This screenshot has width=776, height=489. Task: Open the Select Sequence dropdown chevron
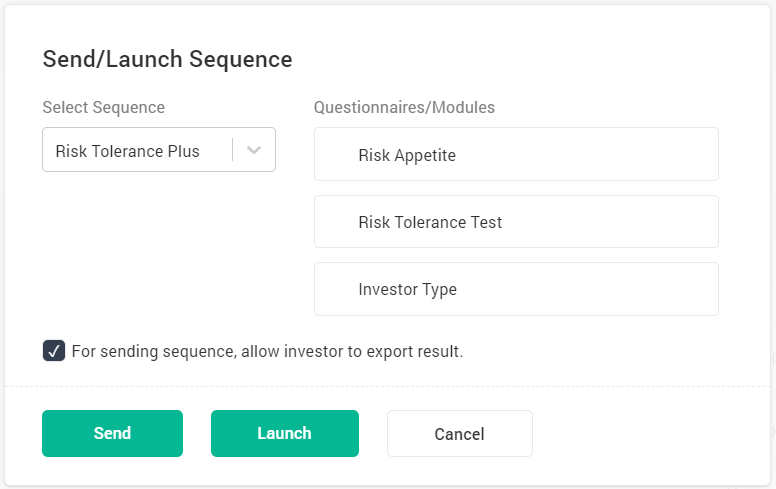pyautogui.click(x=254, y=151)
